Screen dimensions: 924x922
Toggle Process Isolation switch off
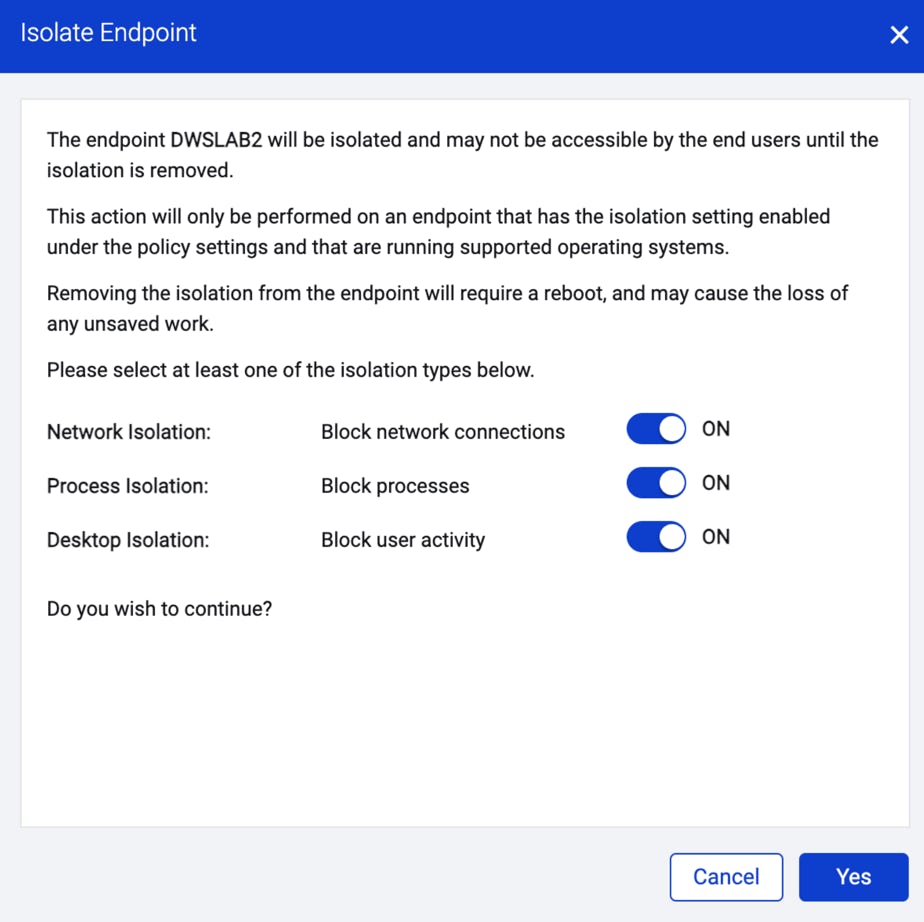(656, 483)
